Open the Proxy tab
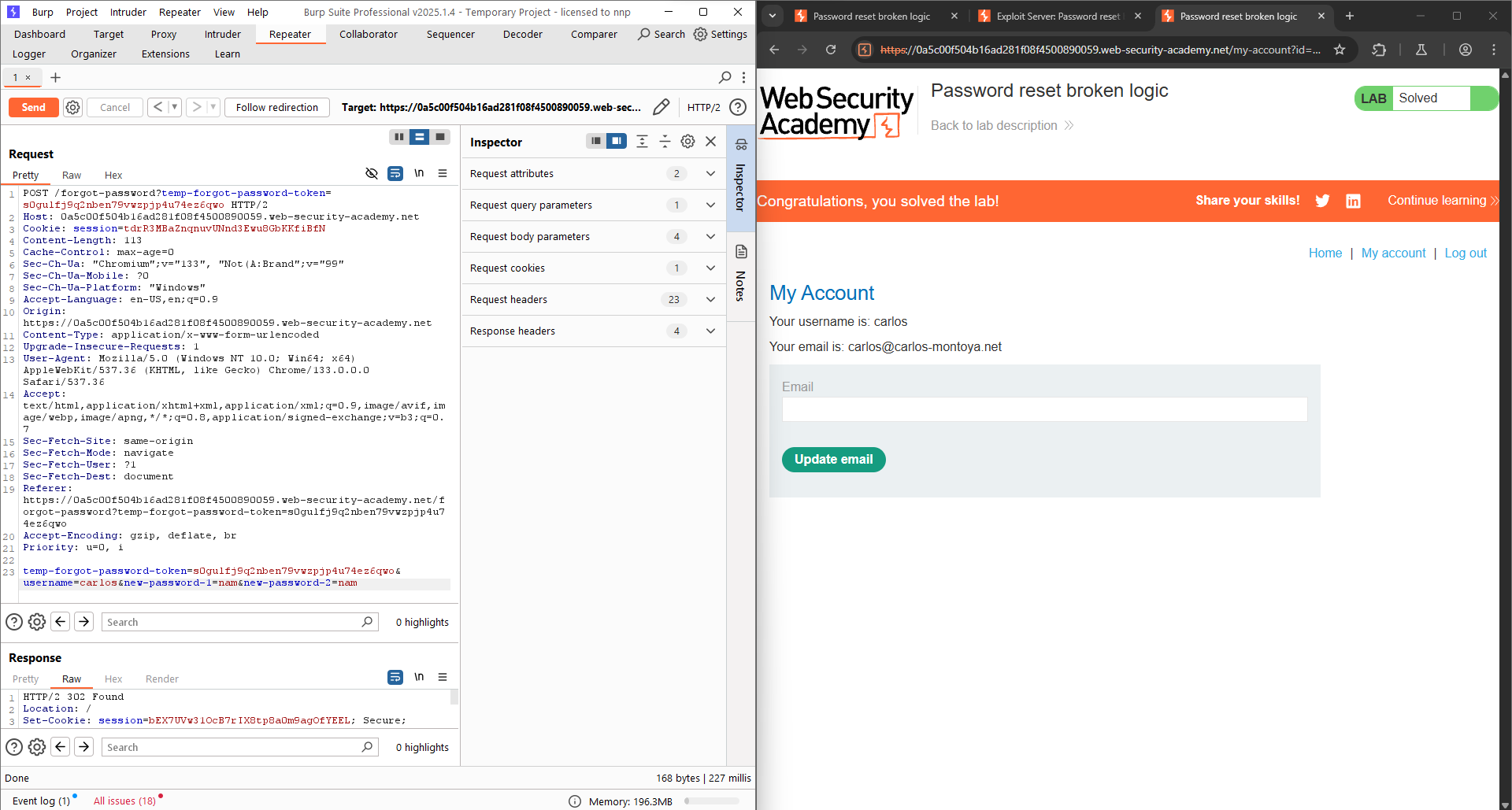The image size is (1512, 810). [x=164, y=34]
